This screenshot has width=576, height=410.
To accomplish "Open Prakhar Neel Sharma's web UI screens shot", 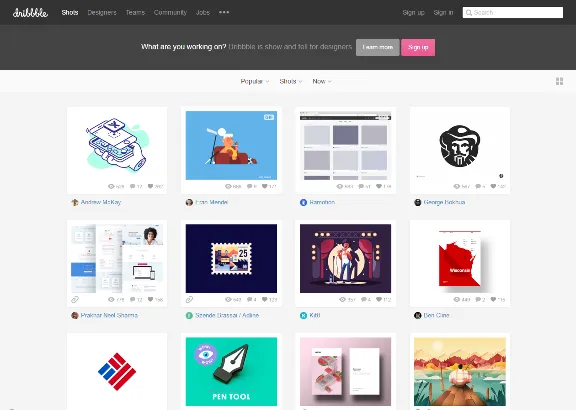I will (117, 259).
